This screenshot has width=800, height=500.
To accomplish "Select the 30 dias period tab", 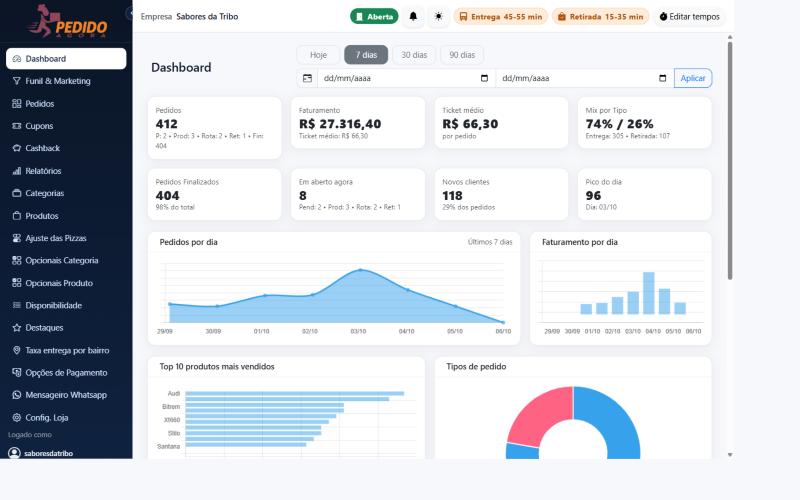I will (414, 55).
